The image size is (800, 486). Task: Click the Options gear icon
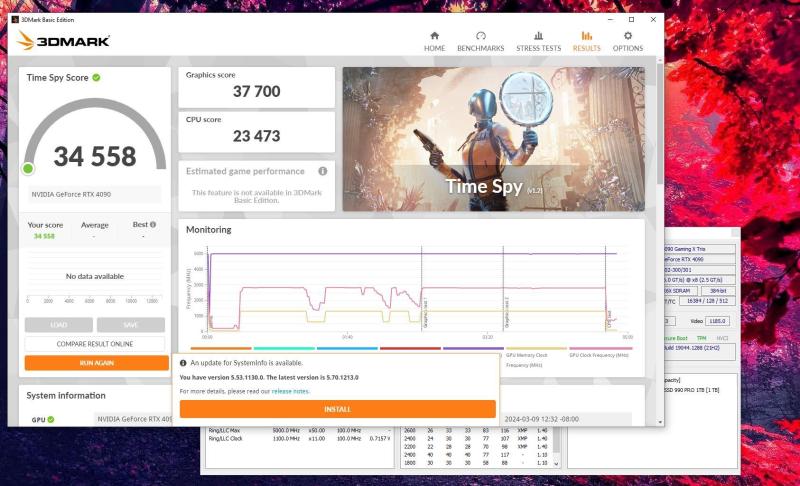628,36
